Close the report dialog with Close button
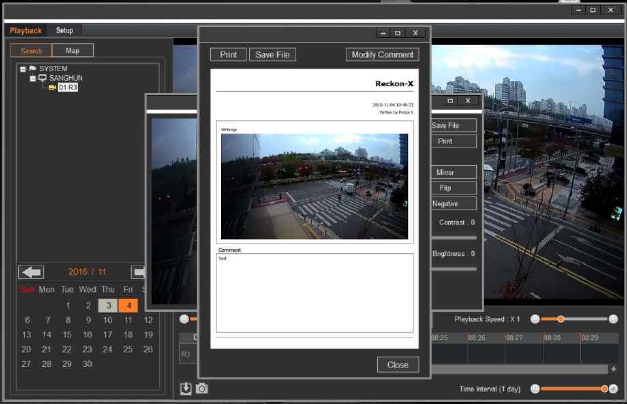 coord(398,365)
